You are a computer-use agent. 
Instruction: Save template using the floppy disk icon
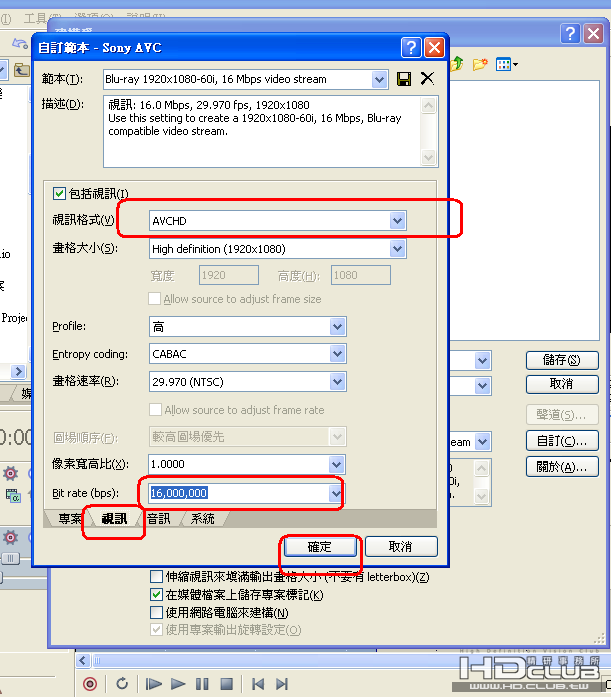coord(404,79)
